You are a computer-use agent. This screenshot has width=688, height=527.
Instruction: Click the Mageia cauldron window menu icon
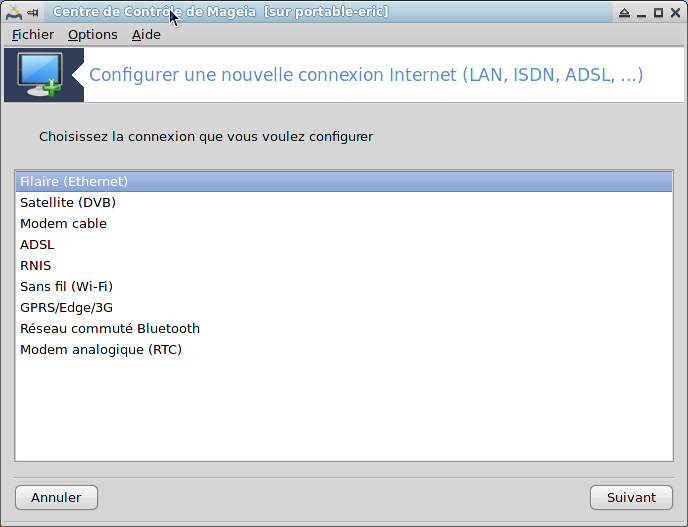pyautogui.click(x=13, y=12)
